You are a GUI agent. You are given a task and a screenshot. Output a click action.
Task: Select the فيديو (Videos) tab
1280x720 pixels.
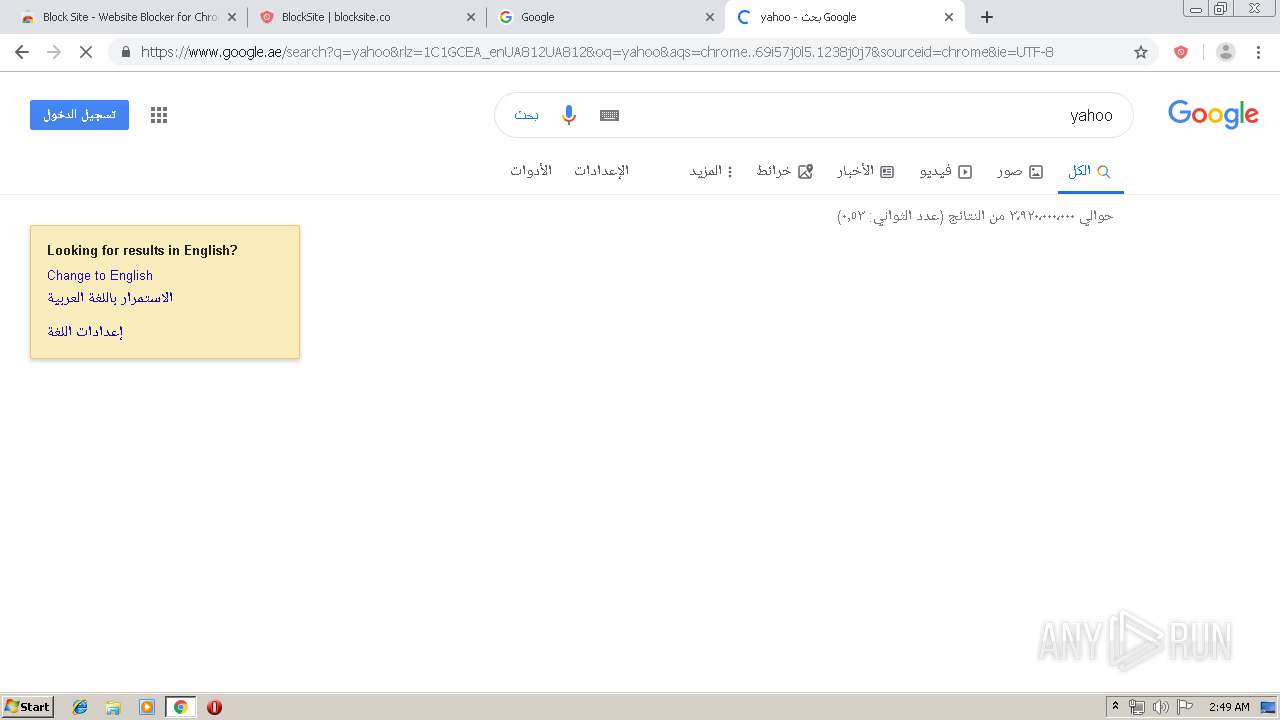[x=946, y=171]
